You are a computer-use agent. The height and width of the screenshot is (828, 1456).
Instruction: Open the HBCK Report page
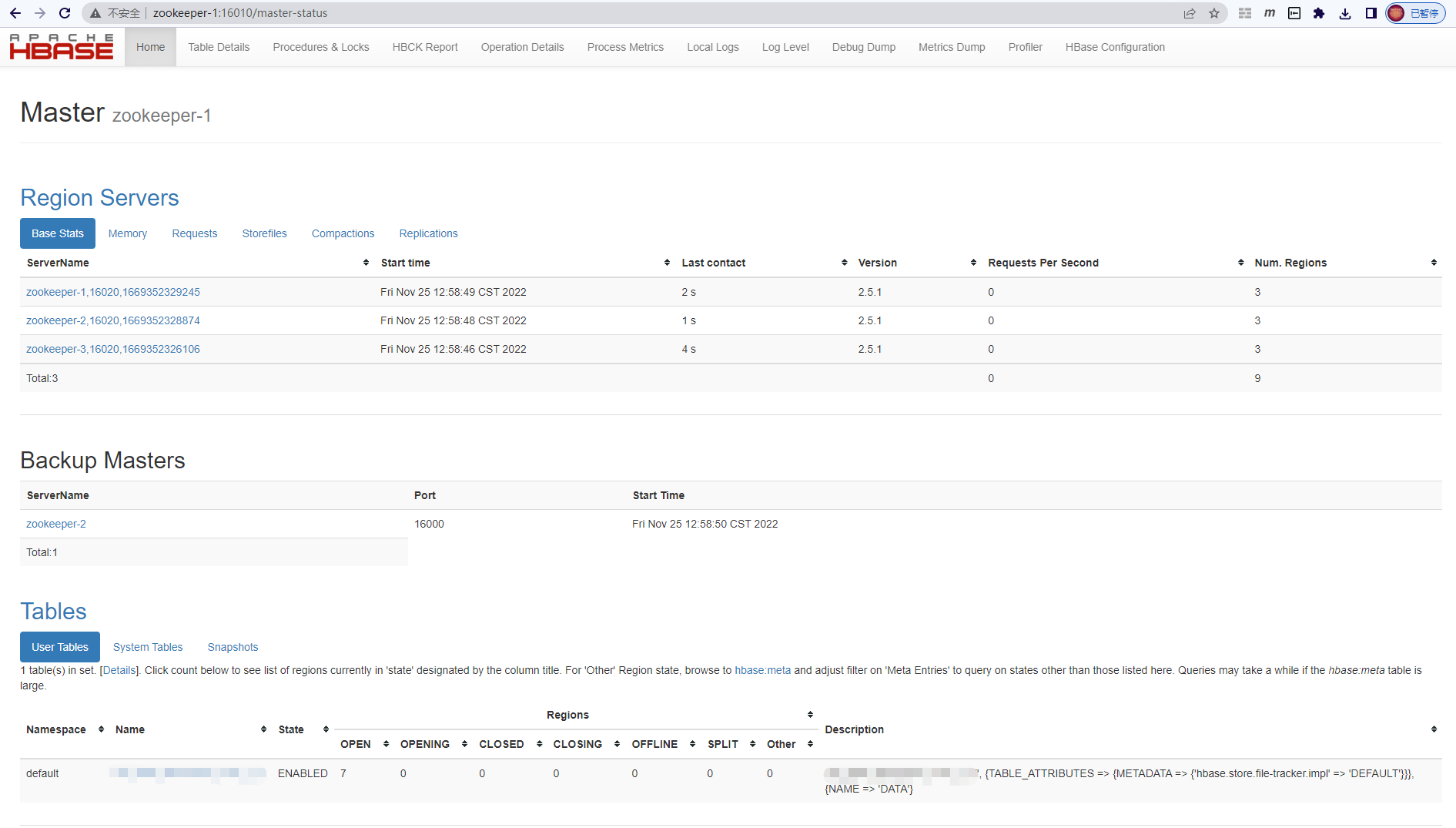click(424, 47)
